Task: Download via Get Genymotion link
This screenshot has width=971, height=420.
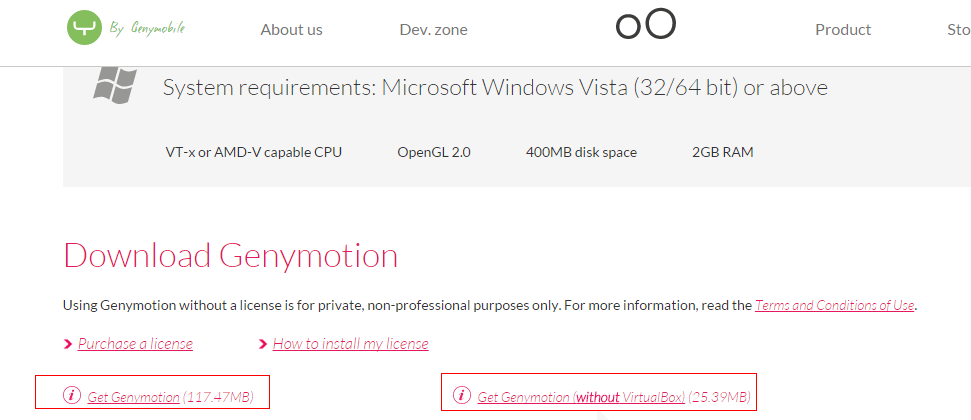Action: point(134,397)
